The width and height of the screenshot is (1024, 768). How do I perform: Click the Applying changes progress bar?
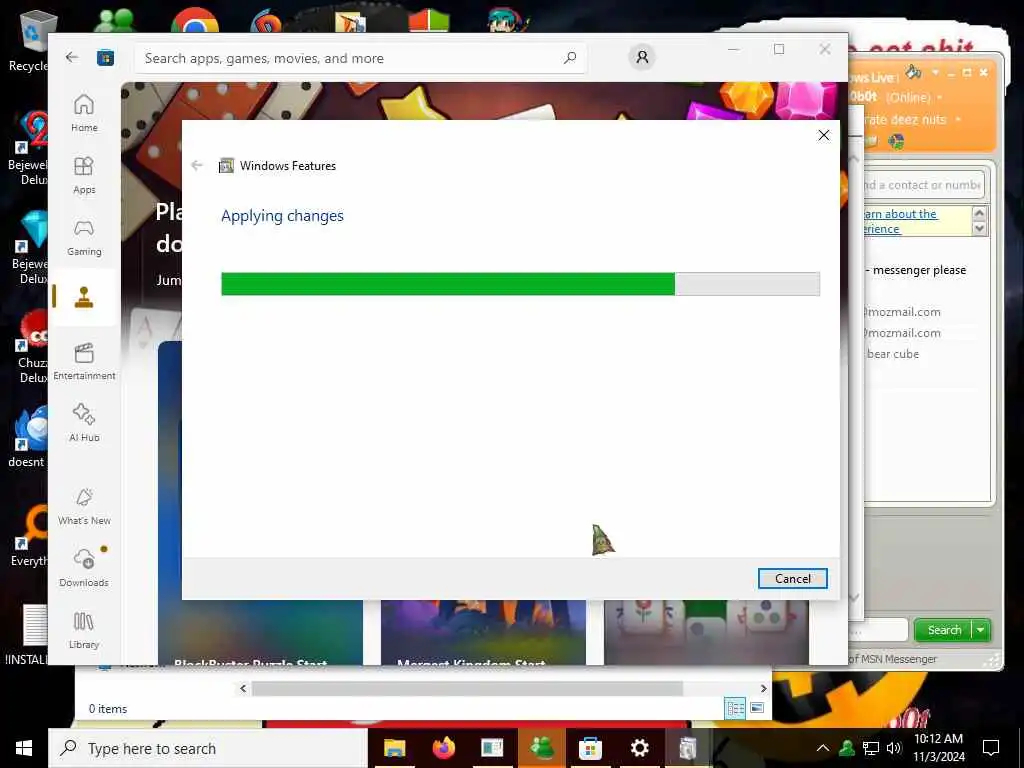520,284
